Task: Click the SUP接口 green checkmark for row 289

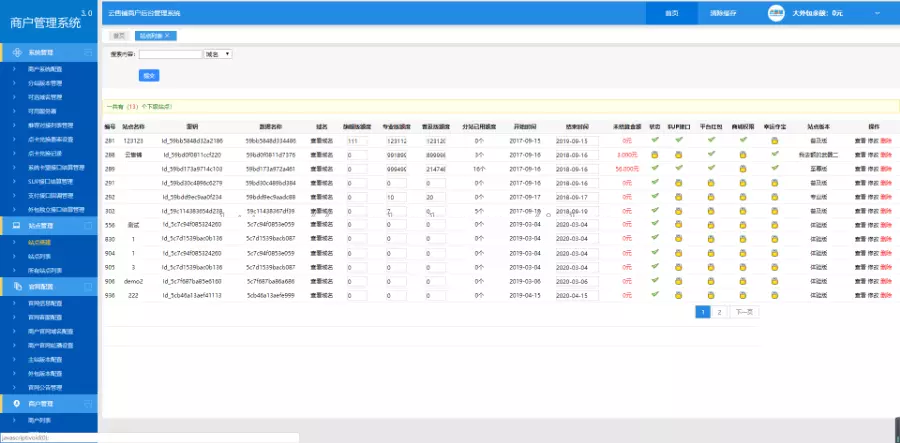Action: 679,168
